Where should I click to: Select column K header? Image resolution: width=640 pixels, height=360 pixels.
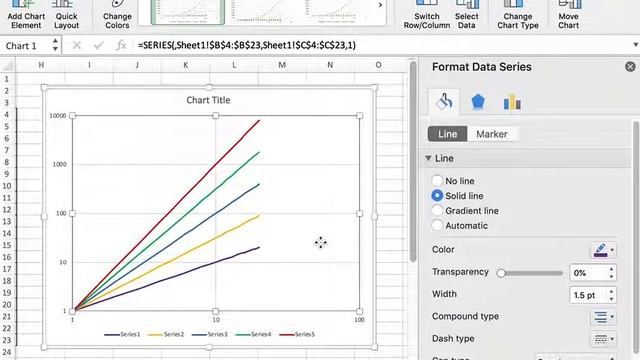point(186,65)
